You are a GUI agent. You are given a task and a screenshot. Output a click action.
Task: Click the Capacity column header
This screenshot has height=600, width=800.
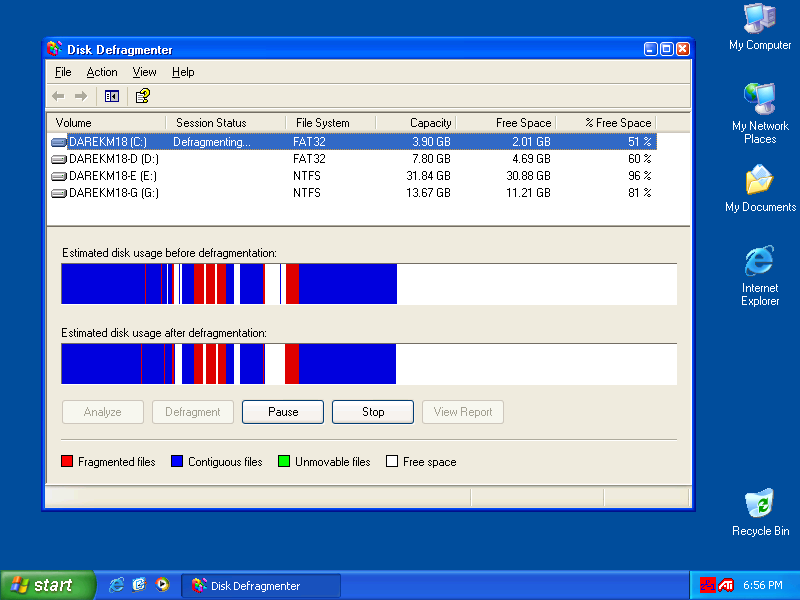click(416, 123)
